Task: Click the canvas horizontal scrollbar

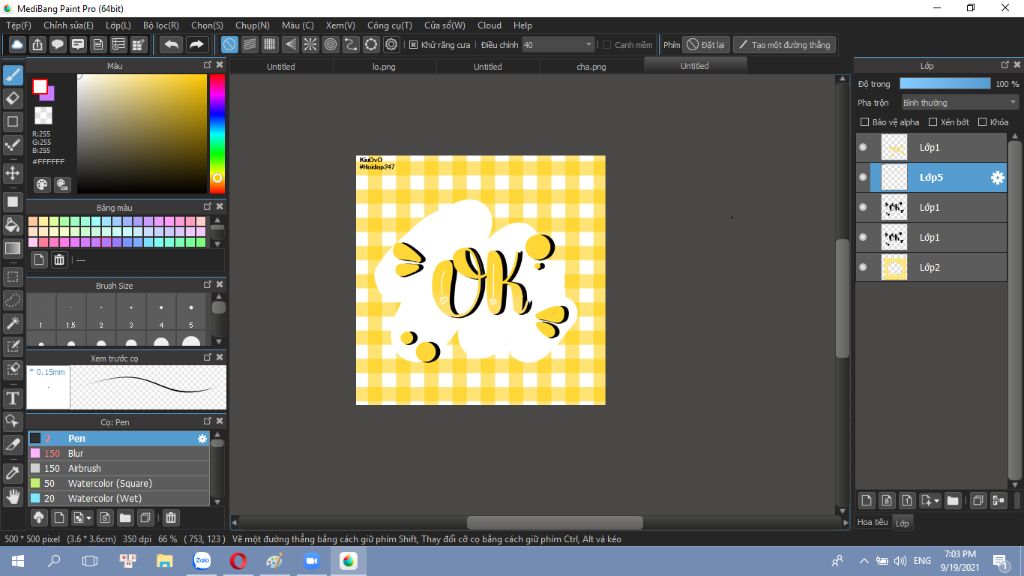Action: [x=554, y=522]
